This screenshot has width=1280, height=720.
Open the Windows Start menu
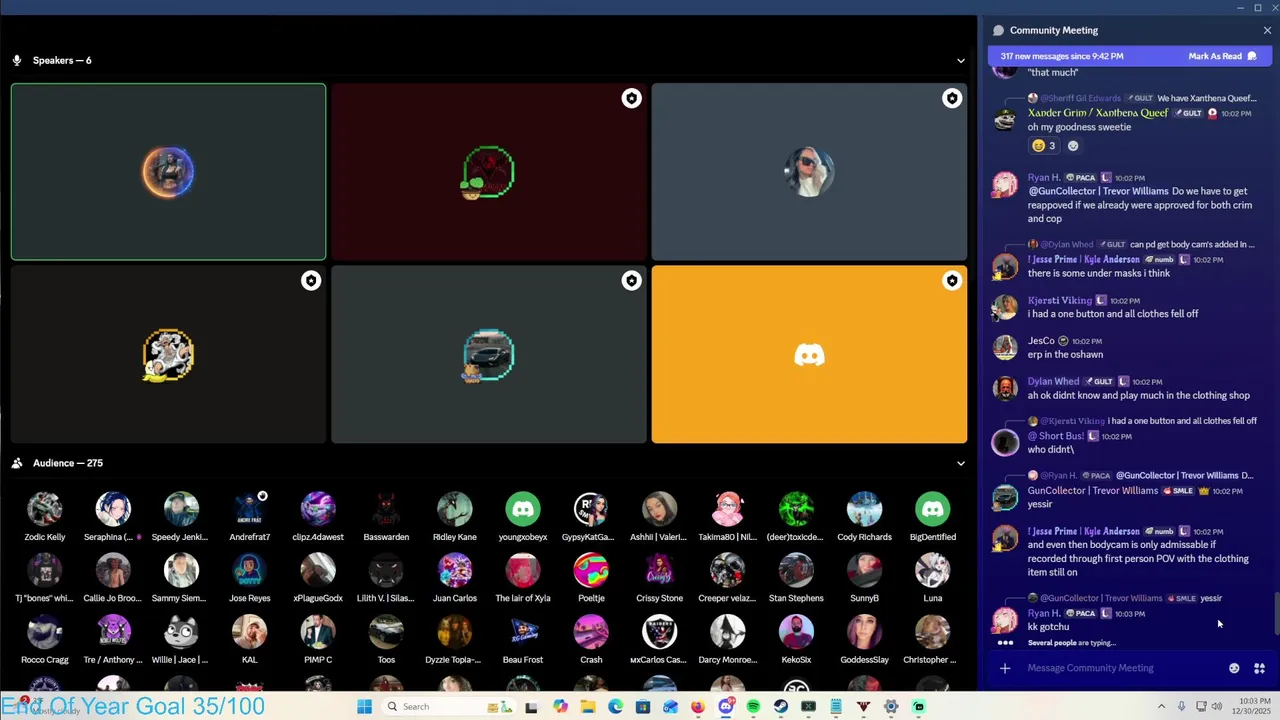point(364,706)
